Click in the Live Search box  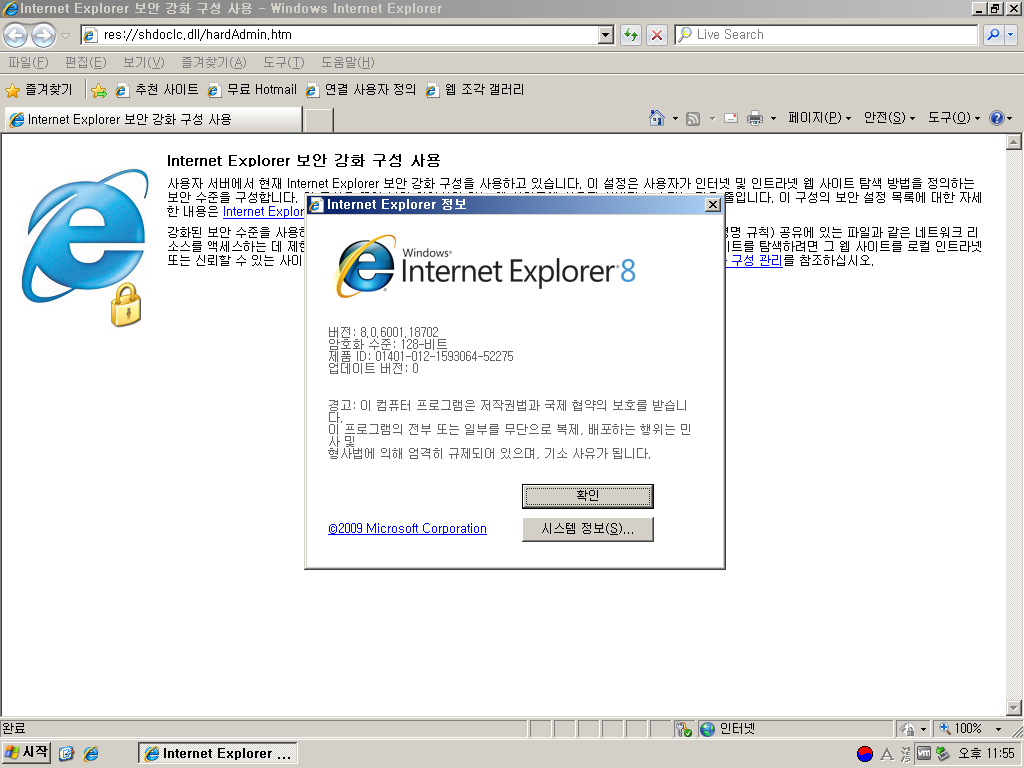coord(826,35)
